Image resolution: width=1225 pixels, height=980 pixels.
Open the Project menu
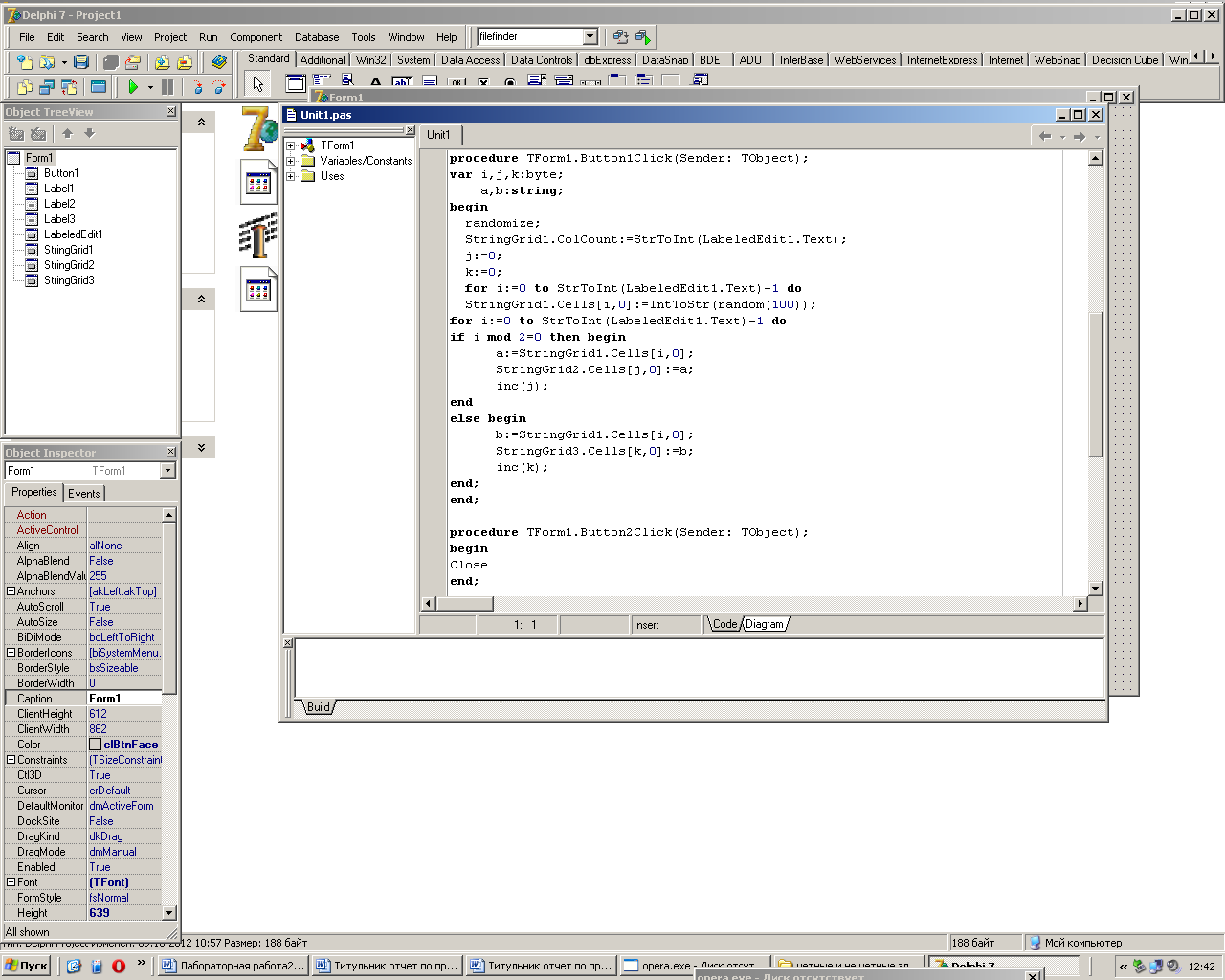click(x=170, y=37)
